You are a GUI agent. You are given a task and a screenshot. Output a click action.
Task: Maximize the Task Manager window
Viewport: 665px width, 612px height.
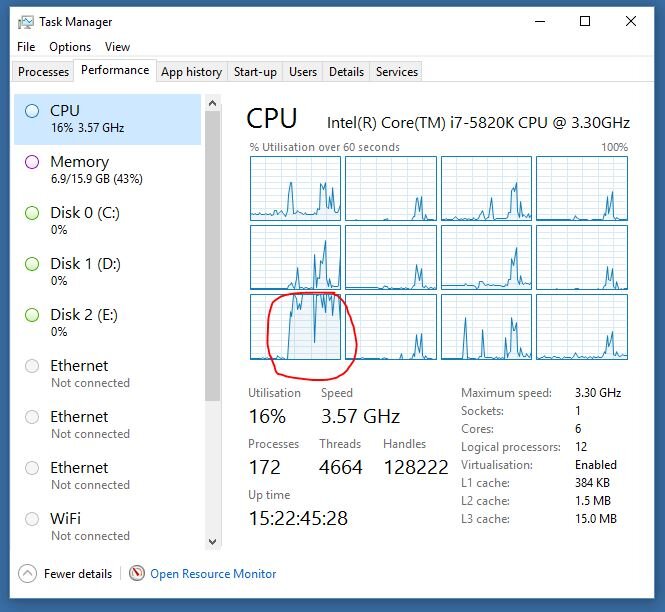point(585,21)
